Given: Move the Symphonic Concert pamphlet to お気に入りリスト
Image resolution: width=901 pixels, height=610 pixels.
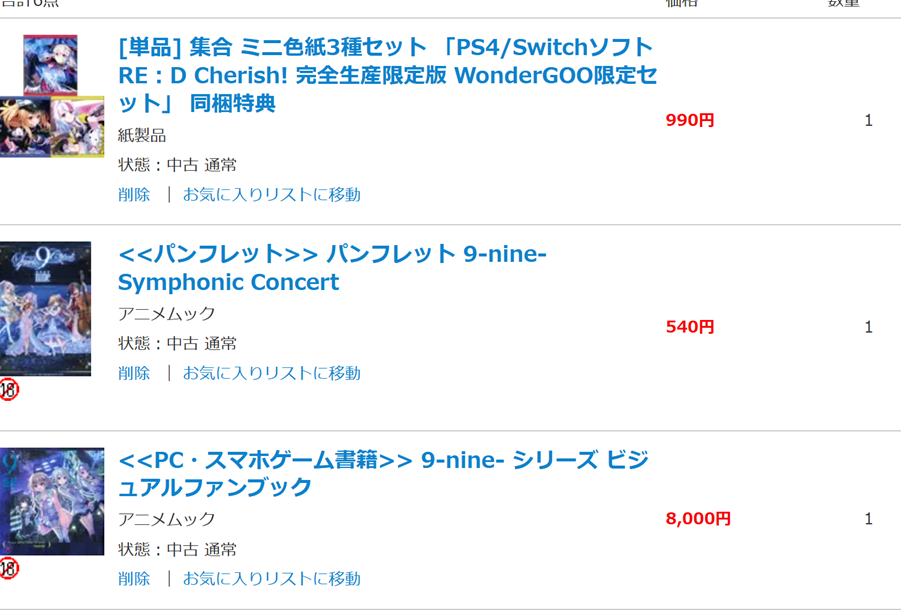Looking at the screenshot, I should click(x=271, y=373).
